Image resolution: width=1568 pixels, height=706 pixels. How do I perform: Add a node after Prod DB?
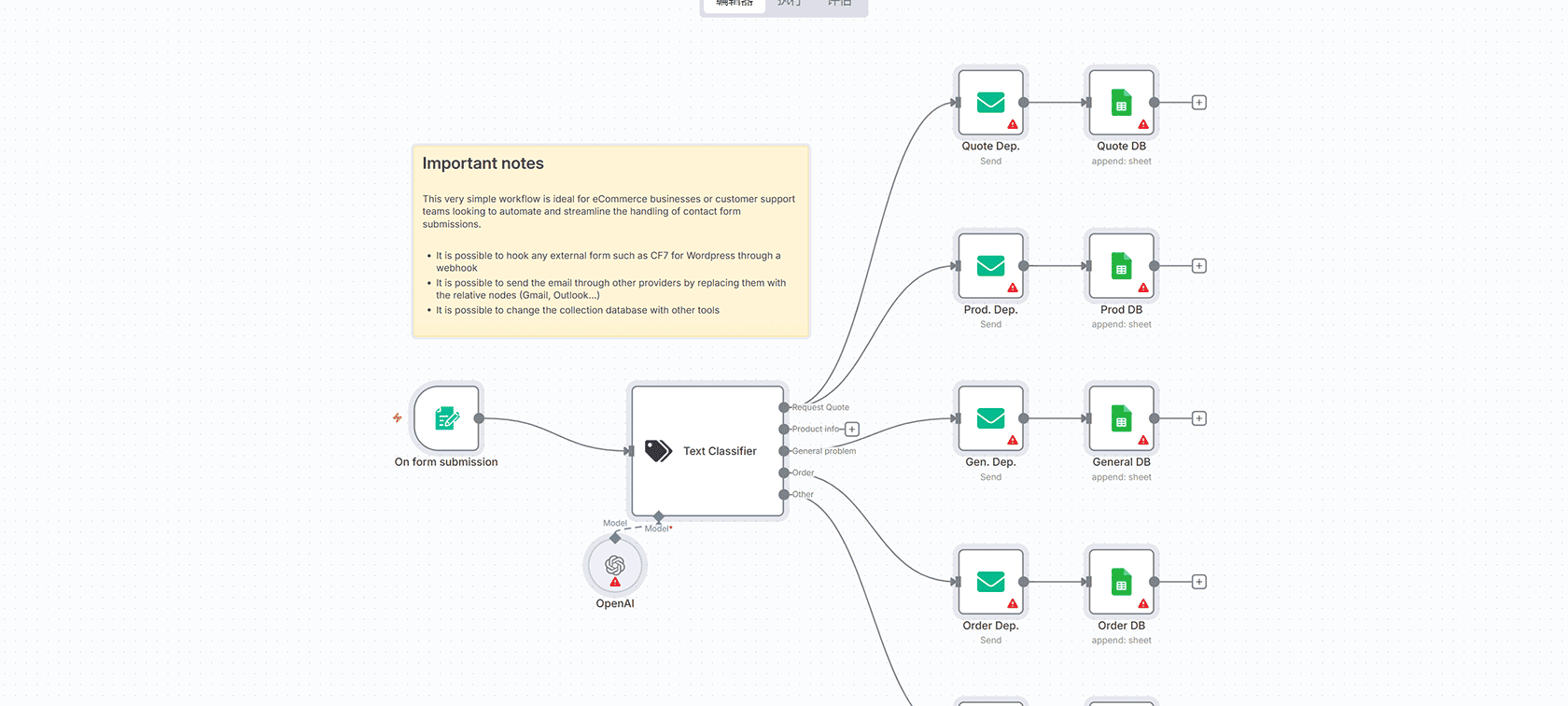pos(1199,266)
